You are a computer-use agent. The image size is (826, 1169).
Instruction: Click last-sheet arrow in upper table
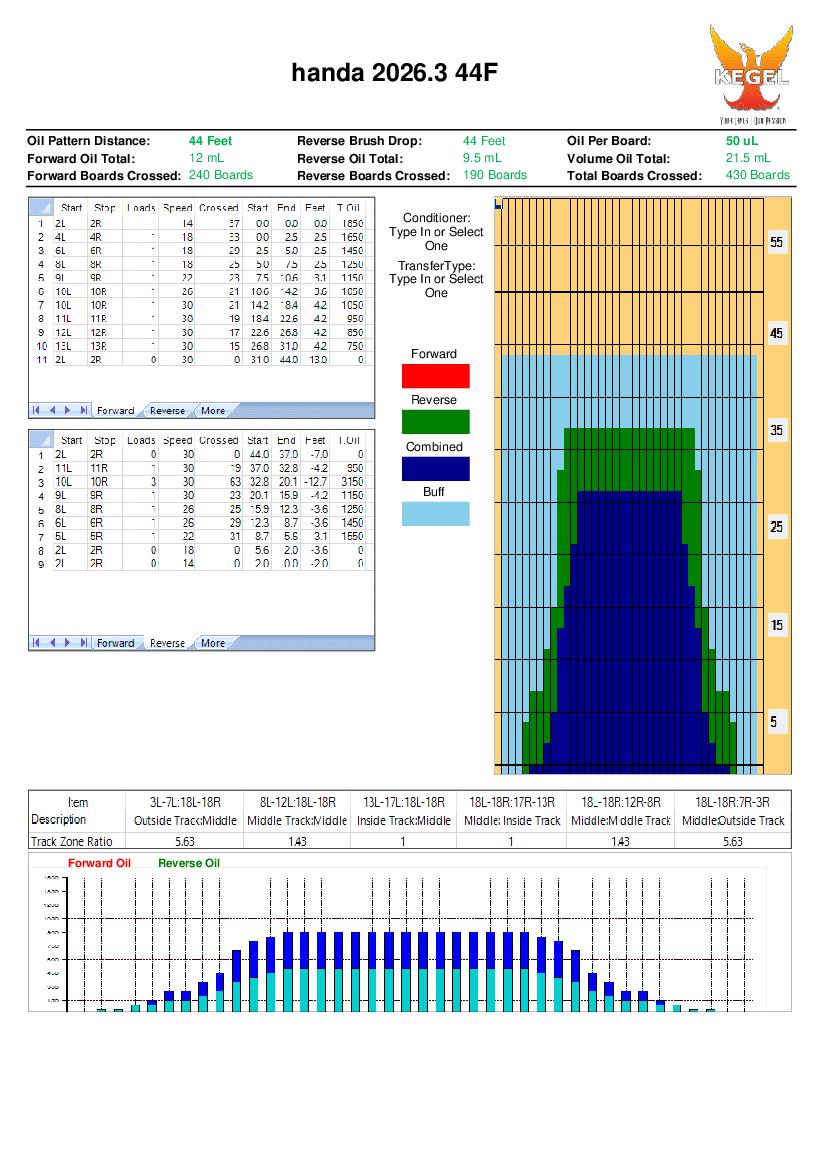click(x=82, y=410)
